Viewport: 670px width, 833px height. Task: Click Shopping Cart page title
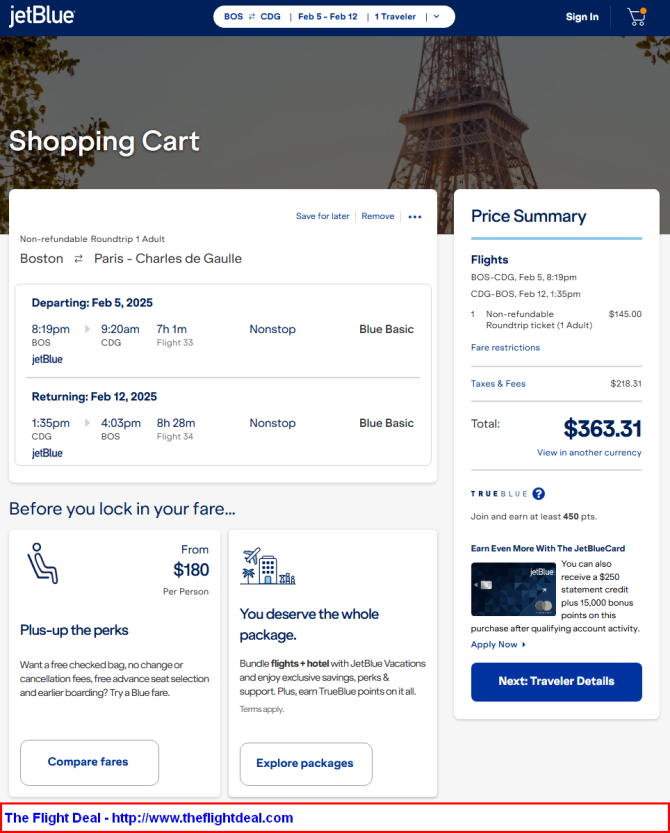point(104,141)
